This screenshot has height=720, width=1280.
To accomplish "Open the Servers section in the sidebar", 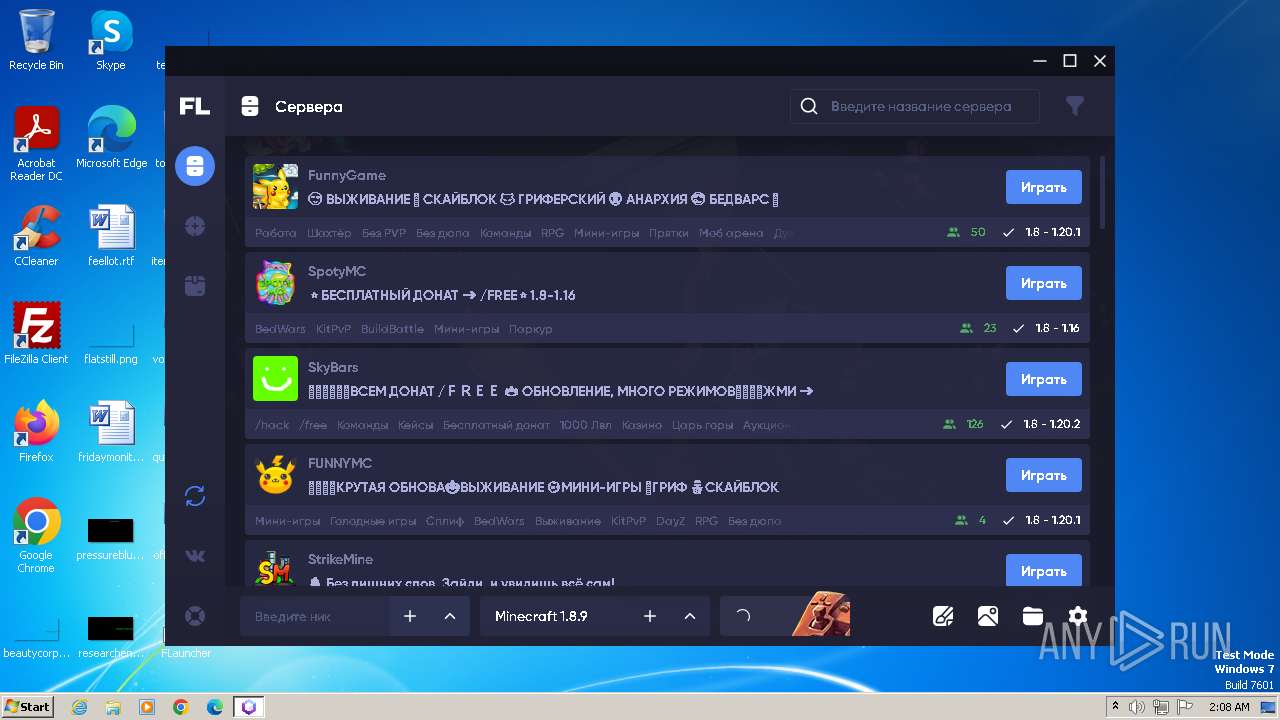I will tap(195, 166).
